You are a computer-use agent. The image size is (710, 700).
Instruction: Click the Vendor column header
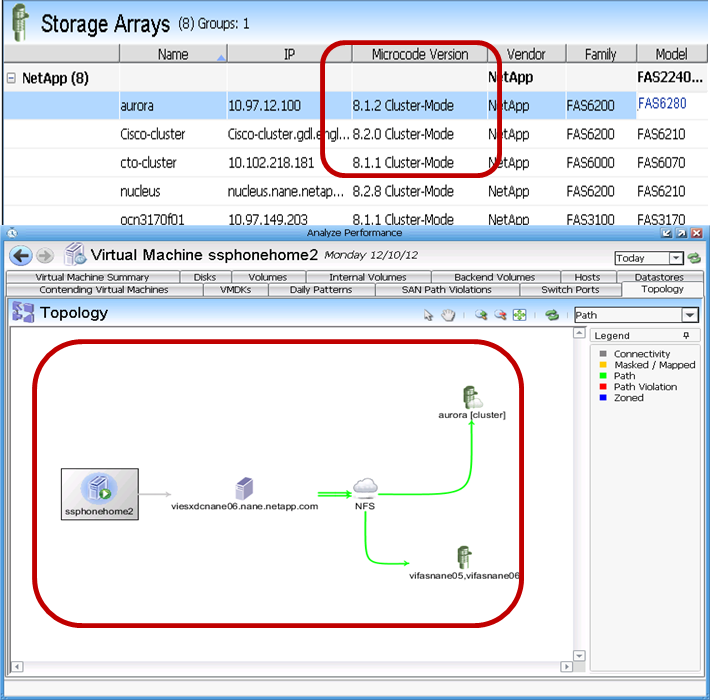point(526,54)
